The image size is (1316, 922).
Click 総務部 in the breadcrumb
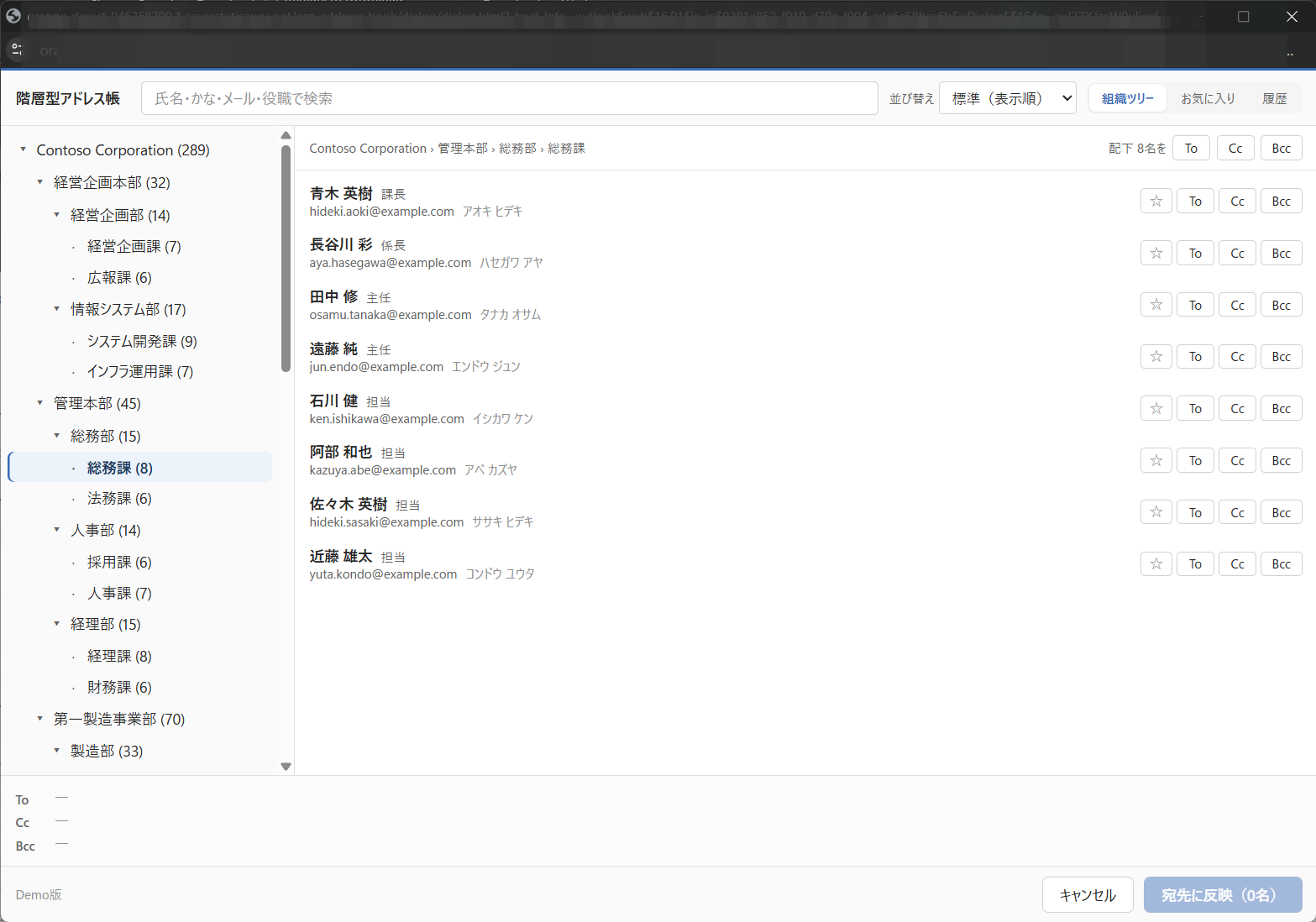coord(517,148)
